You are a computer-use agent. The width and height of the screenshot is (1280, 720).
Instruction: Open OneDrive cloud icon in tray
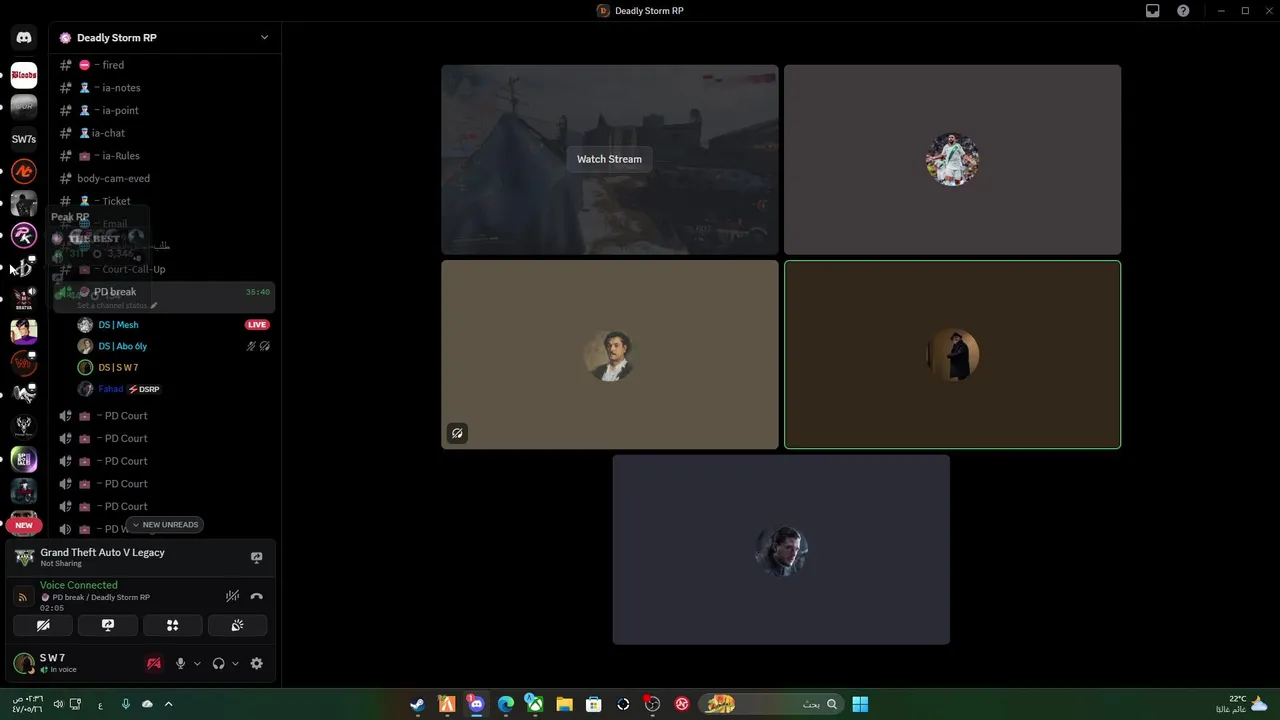pyautogui.click(x=147, y=704)
